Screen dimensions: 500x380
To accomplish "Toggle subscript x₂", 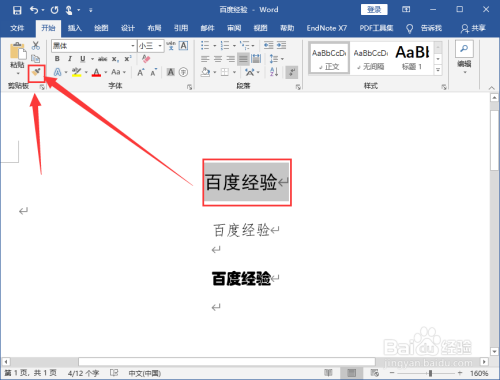I will tap(115, 59).
